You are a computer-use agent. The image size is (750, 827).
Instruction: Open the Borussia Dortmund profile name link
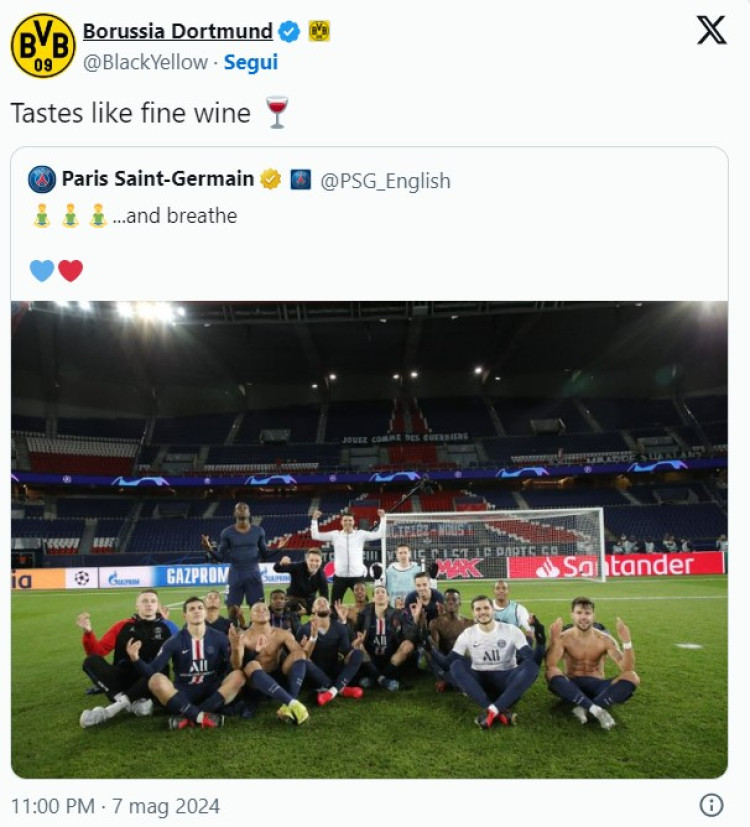(x=178, y=31)
